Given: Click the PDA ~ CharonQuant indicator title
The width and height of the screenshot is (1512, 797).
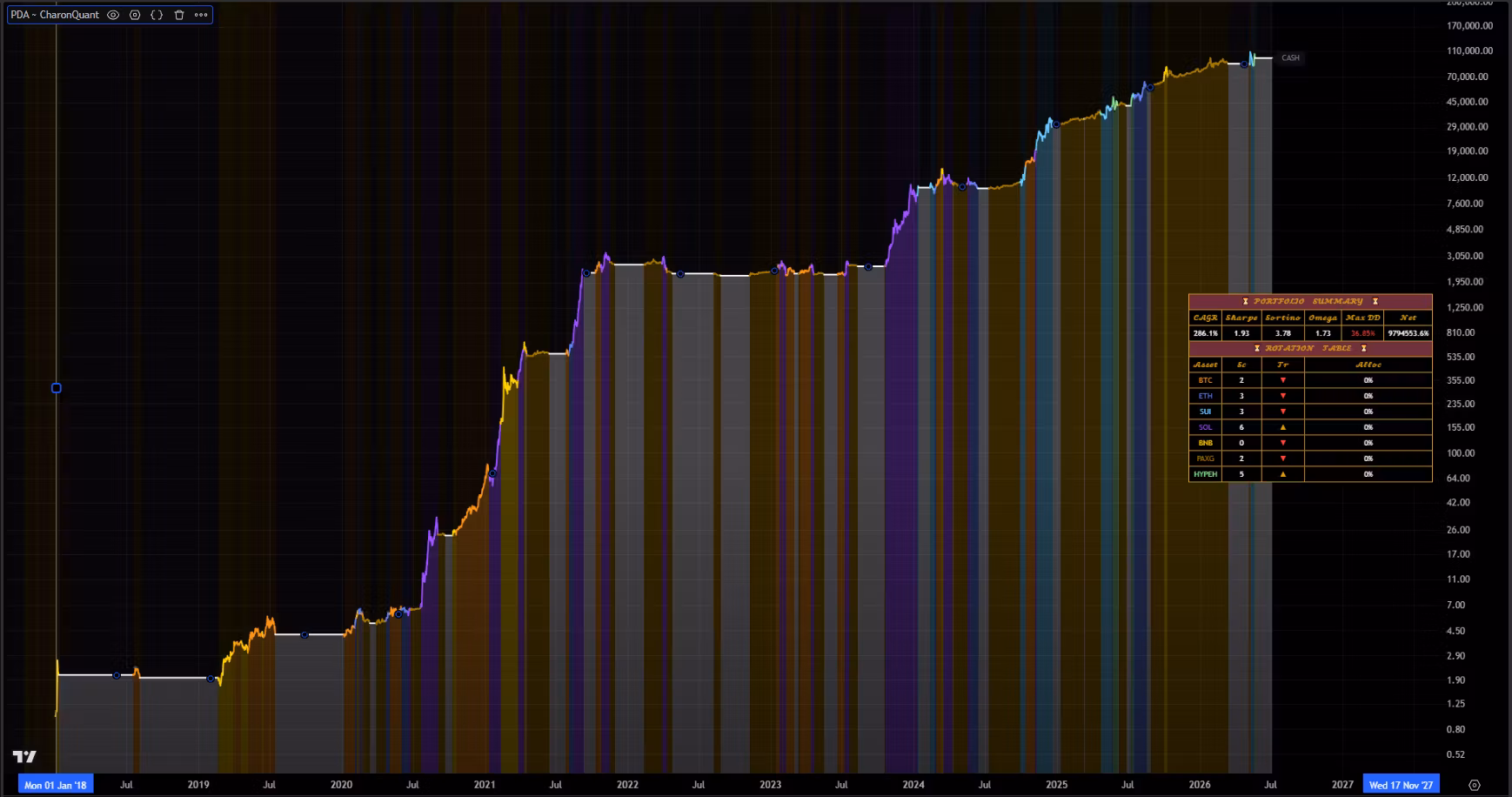Looking at the screenshot, I should pyautogui.click(x=55, y=15).
